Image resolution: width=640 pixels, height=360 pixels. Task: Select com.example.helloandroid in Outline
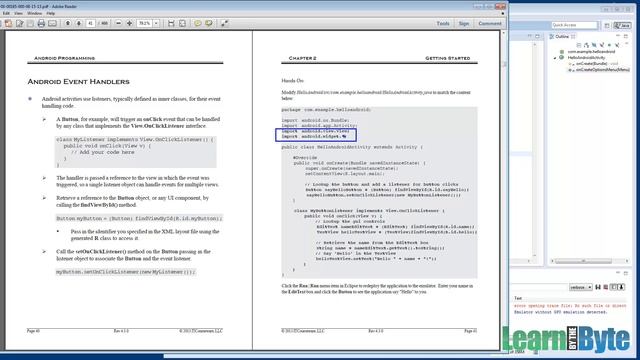tap(591, 52)
